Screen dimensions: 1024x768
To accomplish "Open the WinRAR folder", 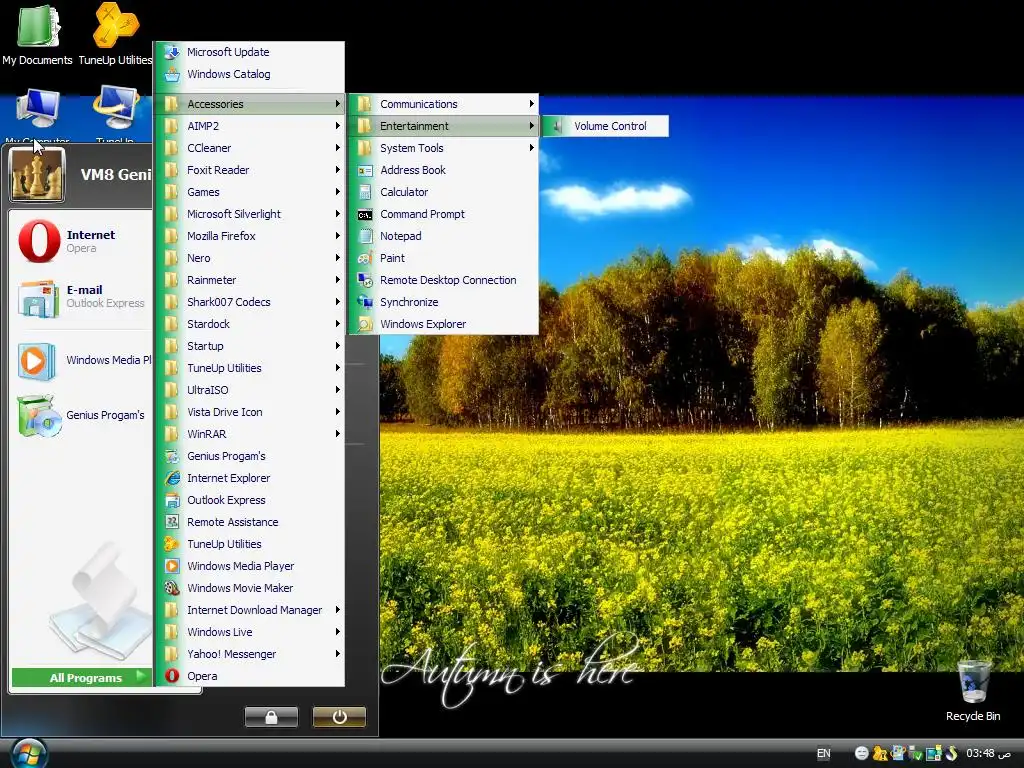I will [x=249, y=434].
